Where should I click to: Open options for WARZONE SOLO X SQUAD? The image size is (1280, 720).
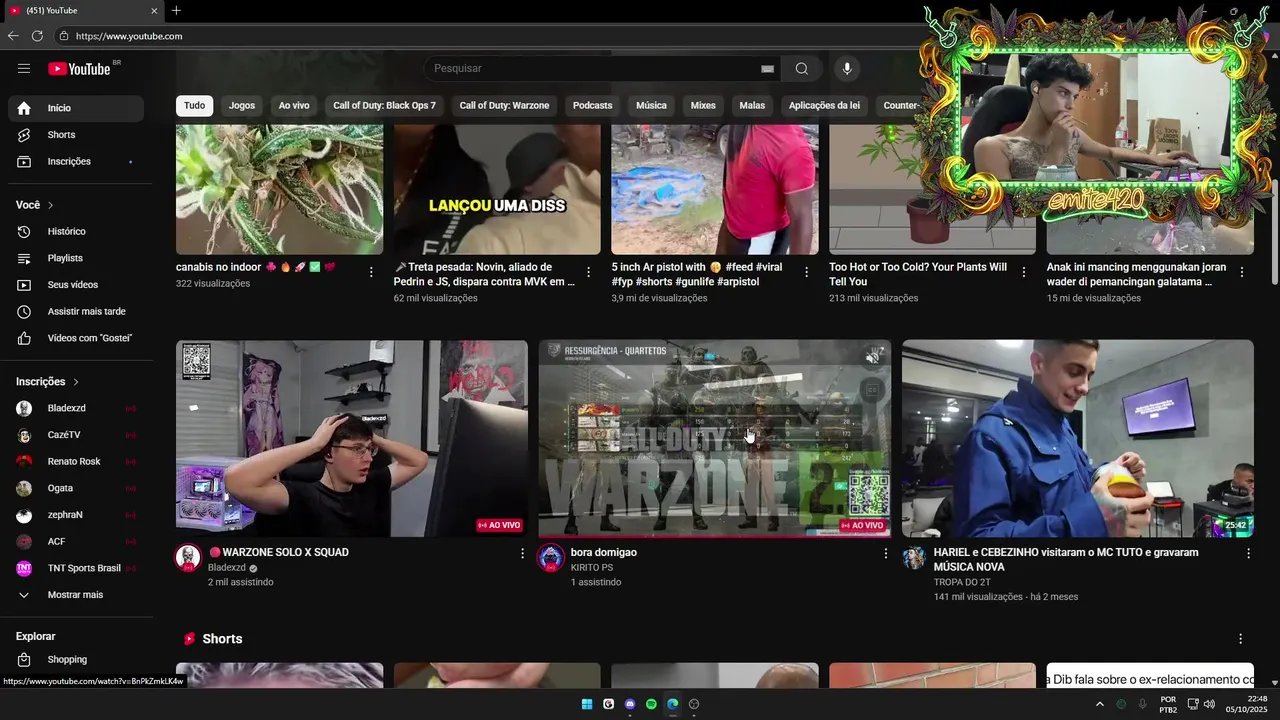[x=522, y=553]
